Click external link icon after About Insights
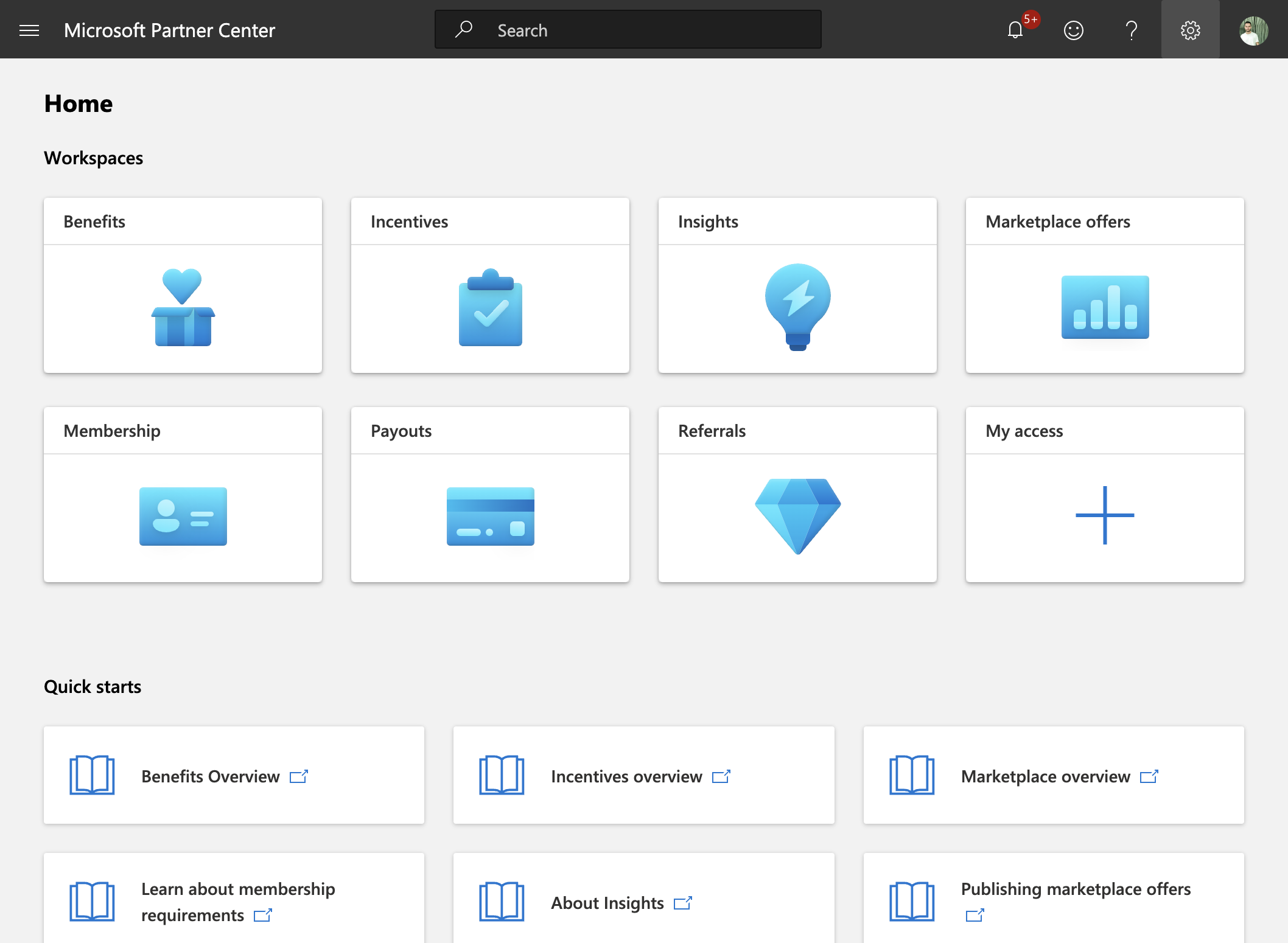This screenshot has height=943, width=1288. point(683,903)
